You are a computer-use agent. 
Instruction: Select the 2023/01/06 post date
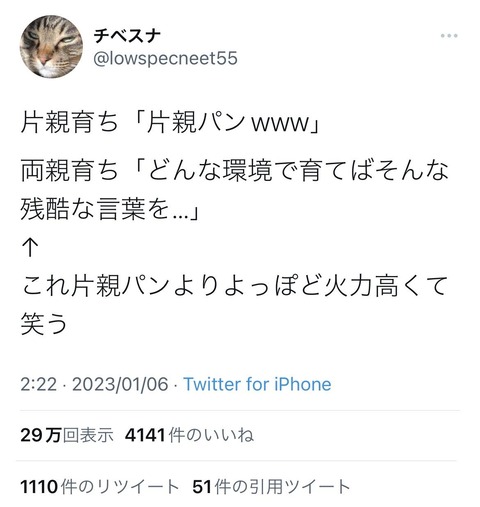pyautogui.click(x=120, y=384)
